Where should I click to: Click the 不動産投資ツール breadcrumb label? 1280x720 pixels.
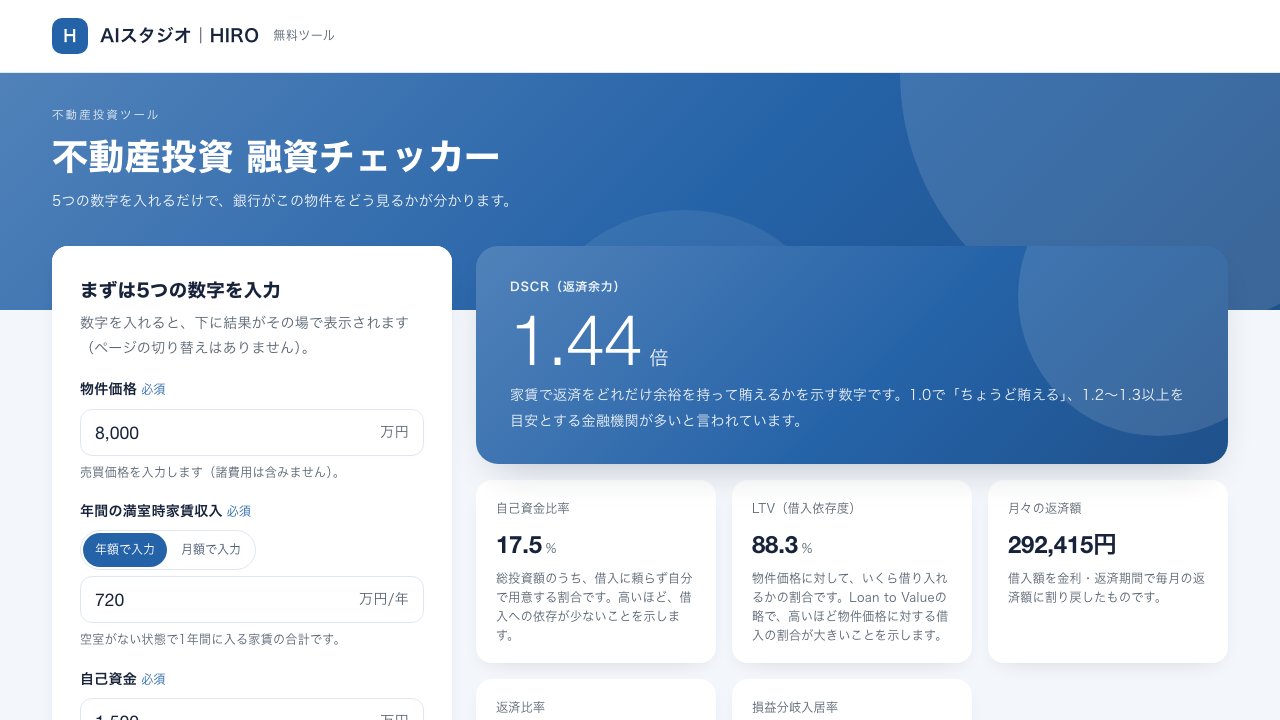pos(105,115)
